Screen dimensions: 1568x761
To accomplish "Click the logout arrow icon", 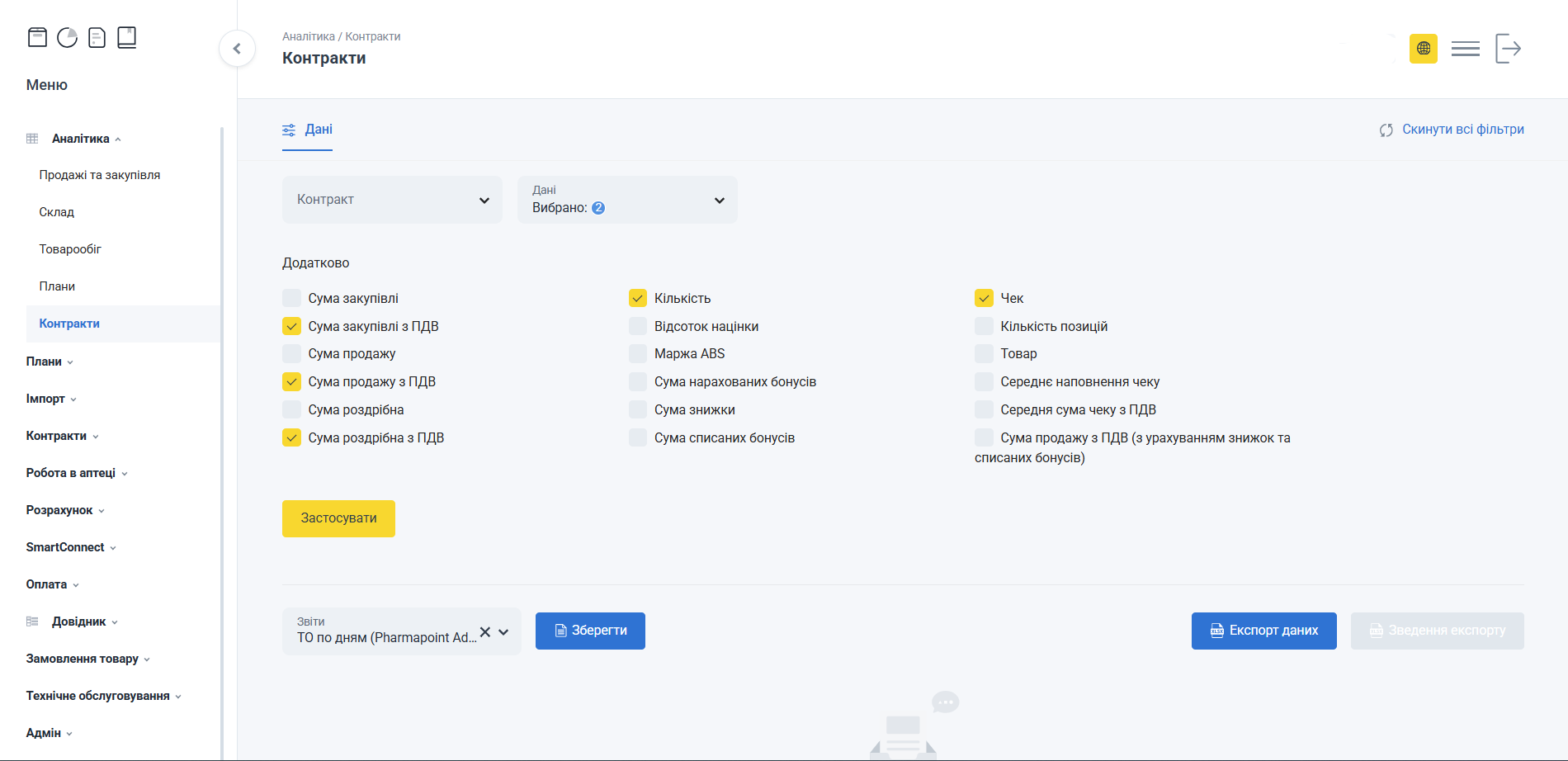I will 1508,49.
